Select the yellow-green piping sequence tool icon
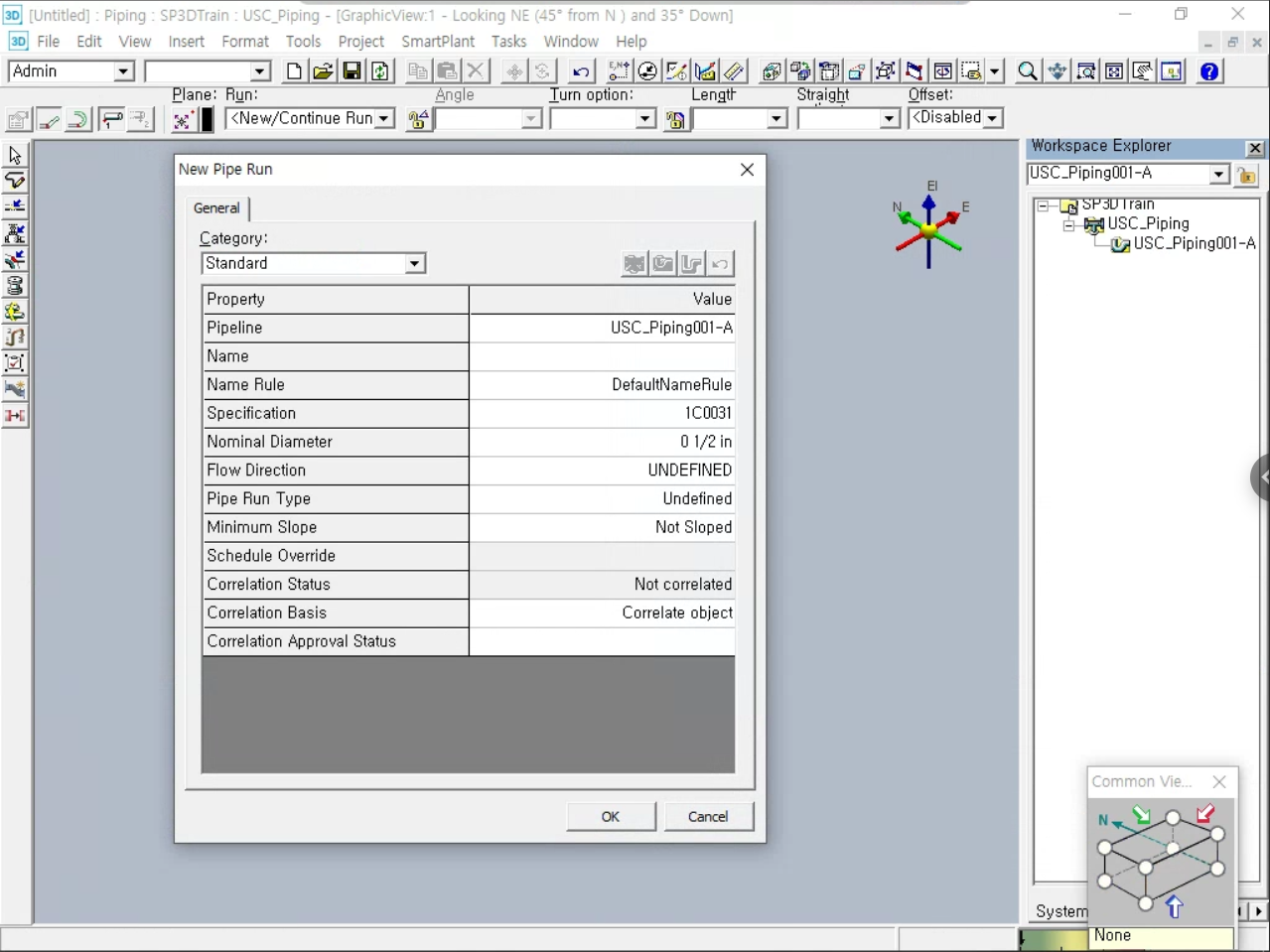 tap(15, 312)
